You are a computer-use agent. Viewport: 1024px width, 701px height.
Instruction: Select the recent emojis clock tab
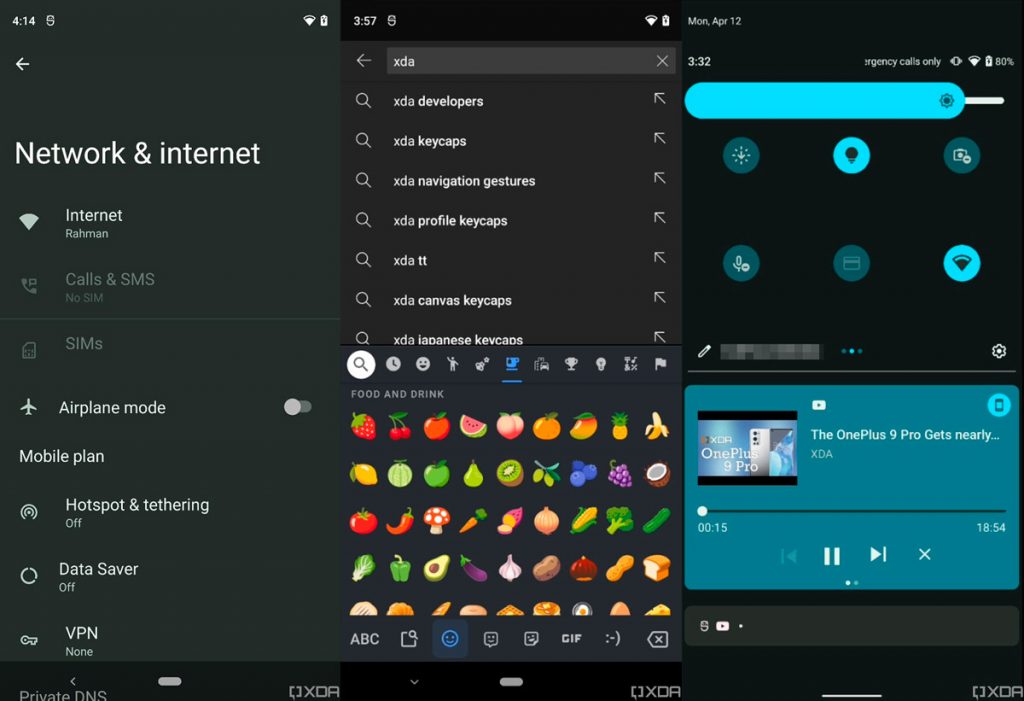pos(393,365)
